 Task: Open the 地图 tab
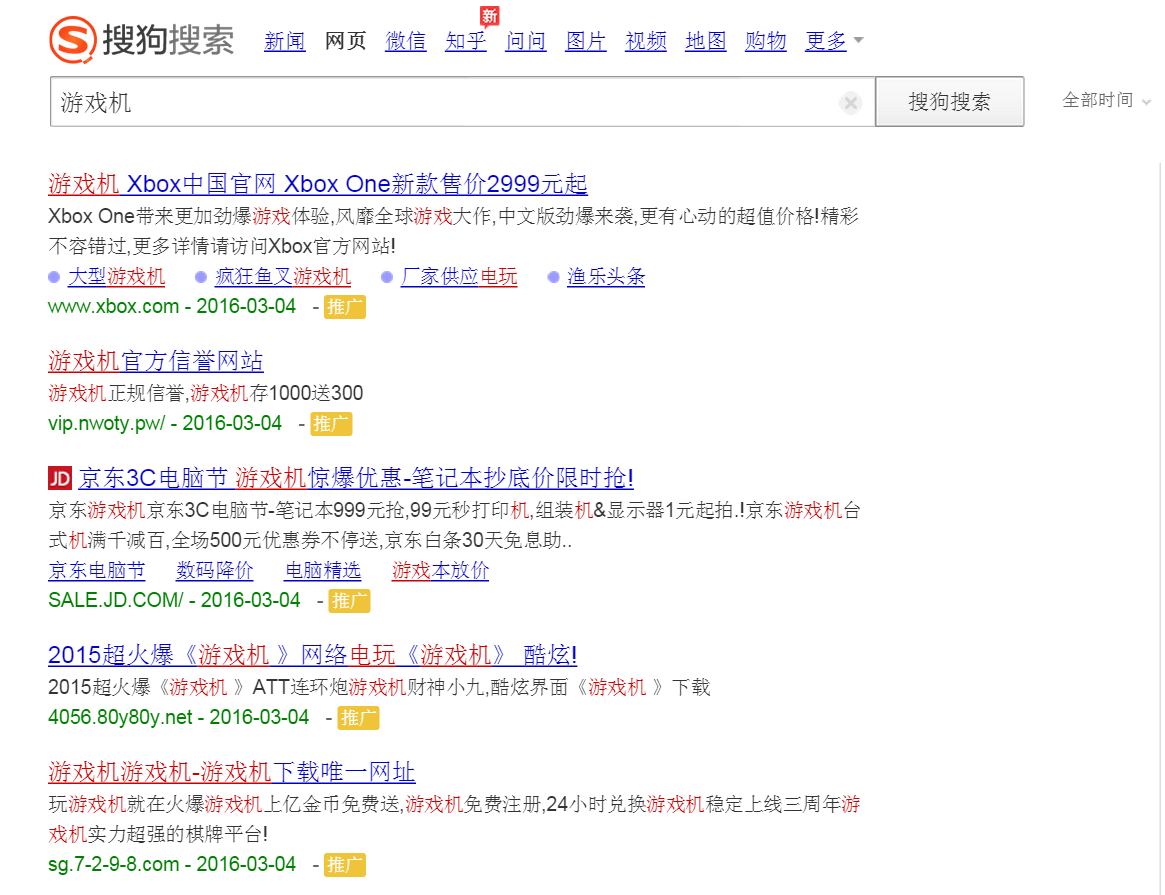click(706, 41)
